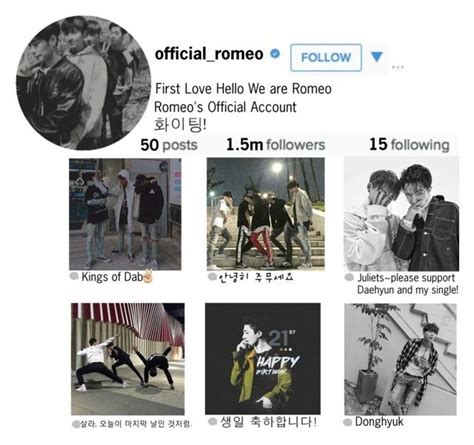
Task: Click comment bubble under stairs group photo
Action: [212, 277]
